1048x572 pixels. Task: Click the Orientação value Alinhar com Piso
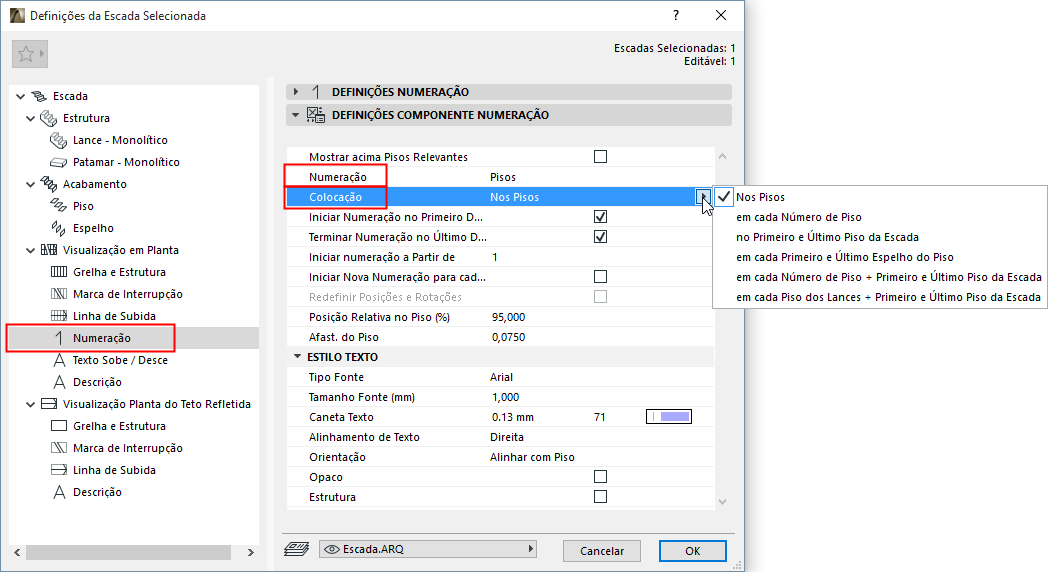pyautogui.click(x=532, y=457)
